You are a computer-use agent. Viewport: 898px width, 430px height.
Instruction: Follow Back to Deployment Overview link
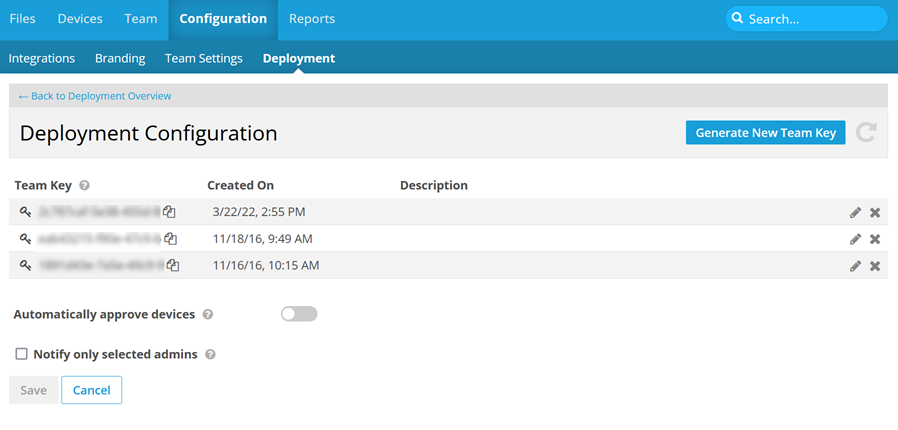click(x=95, y=96)
